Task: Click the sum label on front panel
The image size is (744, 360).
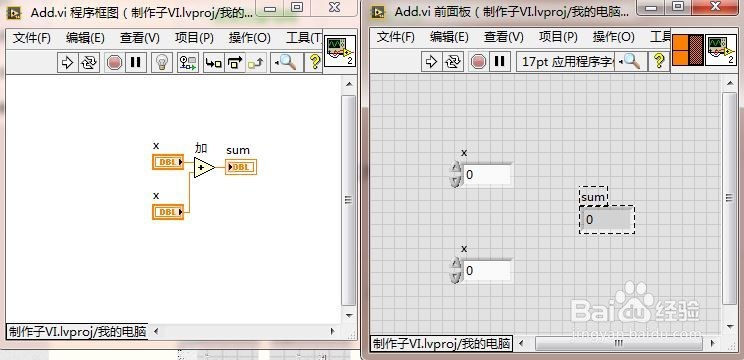Action: pyautogui.click(x=593, y=197)
